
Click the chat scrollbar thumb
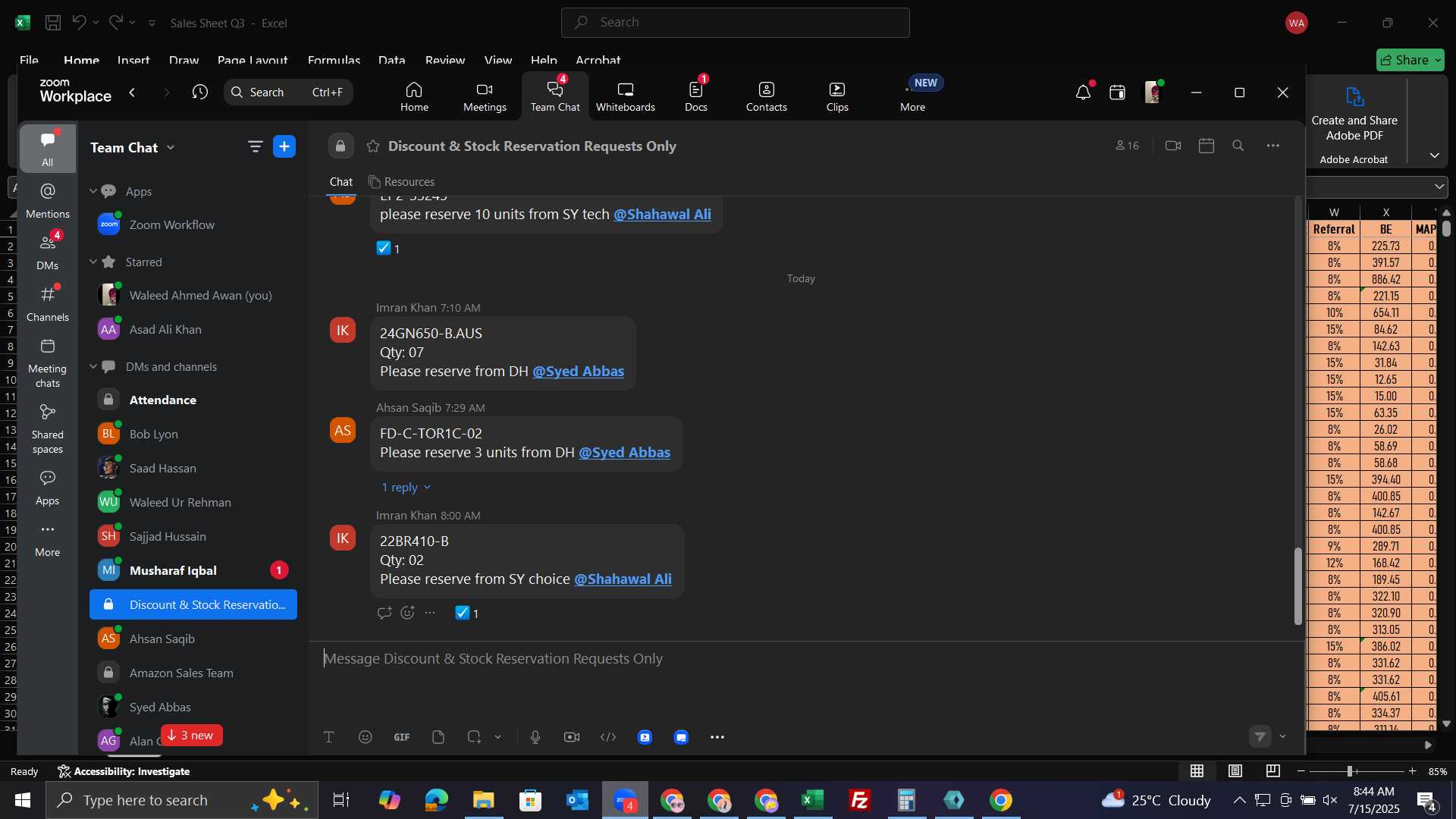pos(1298,585)
